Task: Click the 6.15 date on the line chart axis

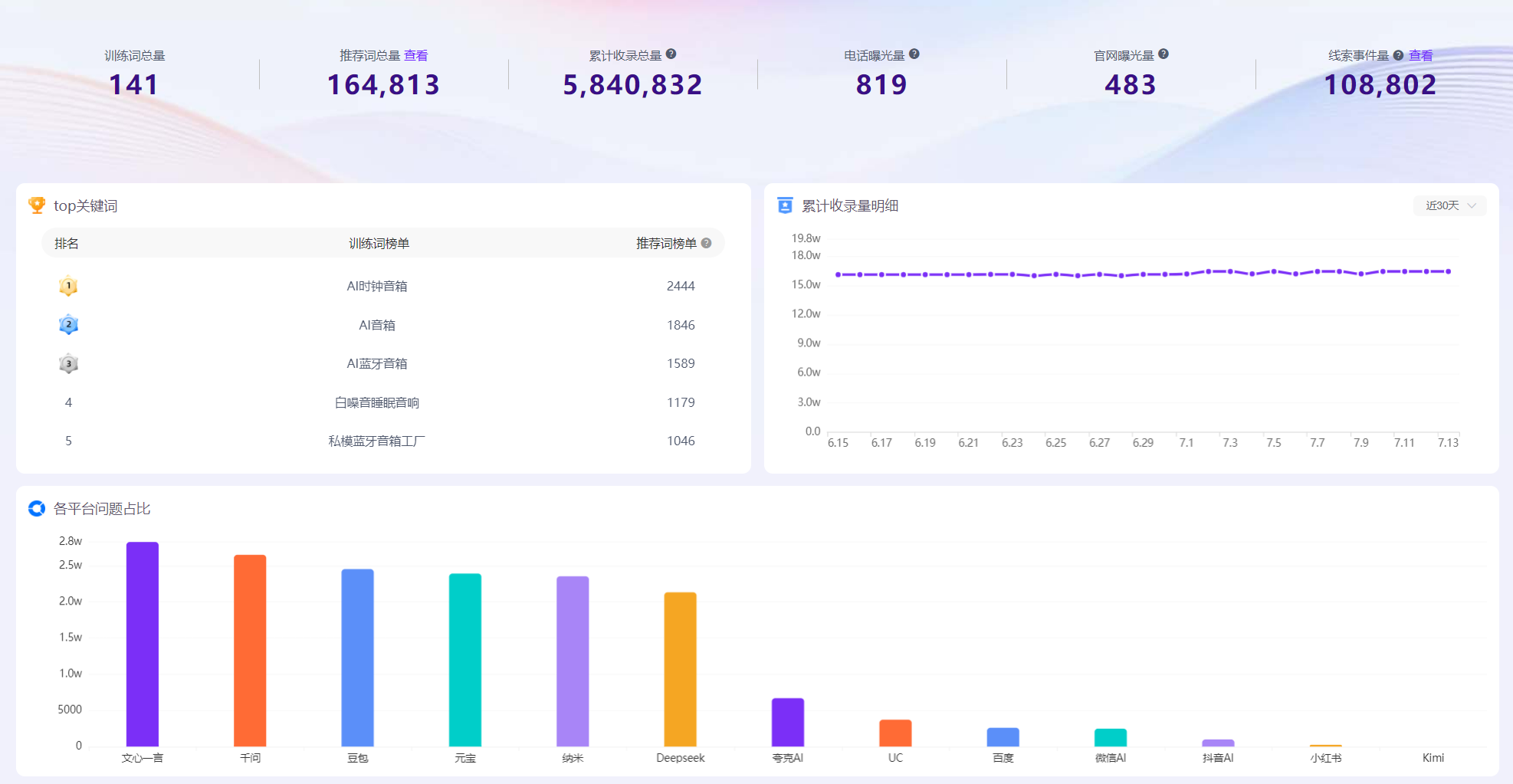Action: (x=838, y=443)
